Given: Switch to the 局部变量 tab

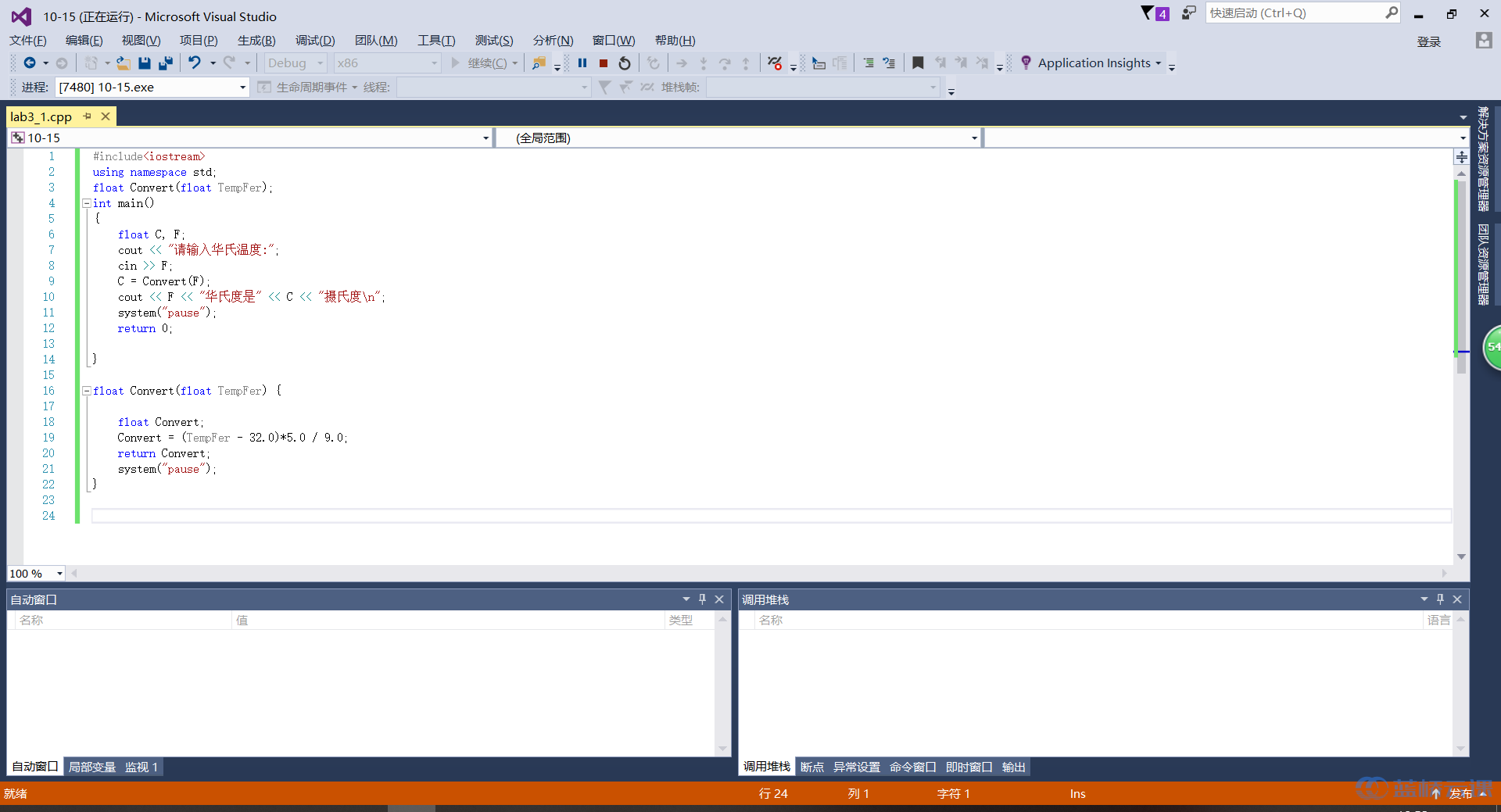Looking at the screenshot, I should click(x=92, y=767).
